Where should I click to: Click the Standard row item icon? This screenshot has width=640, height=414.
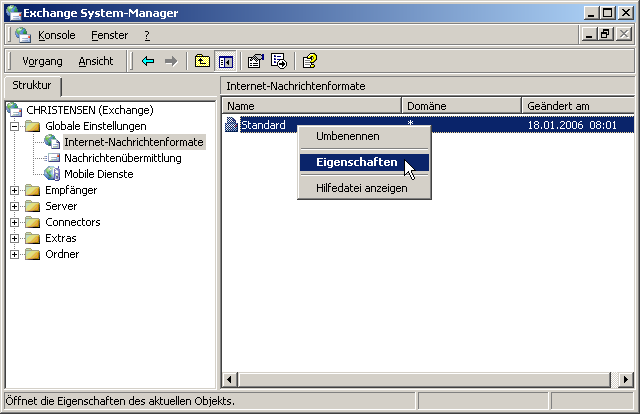point(231,125)
